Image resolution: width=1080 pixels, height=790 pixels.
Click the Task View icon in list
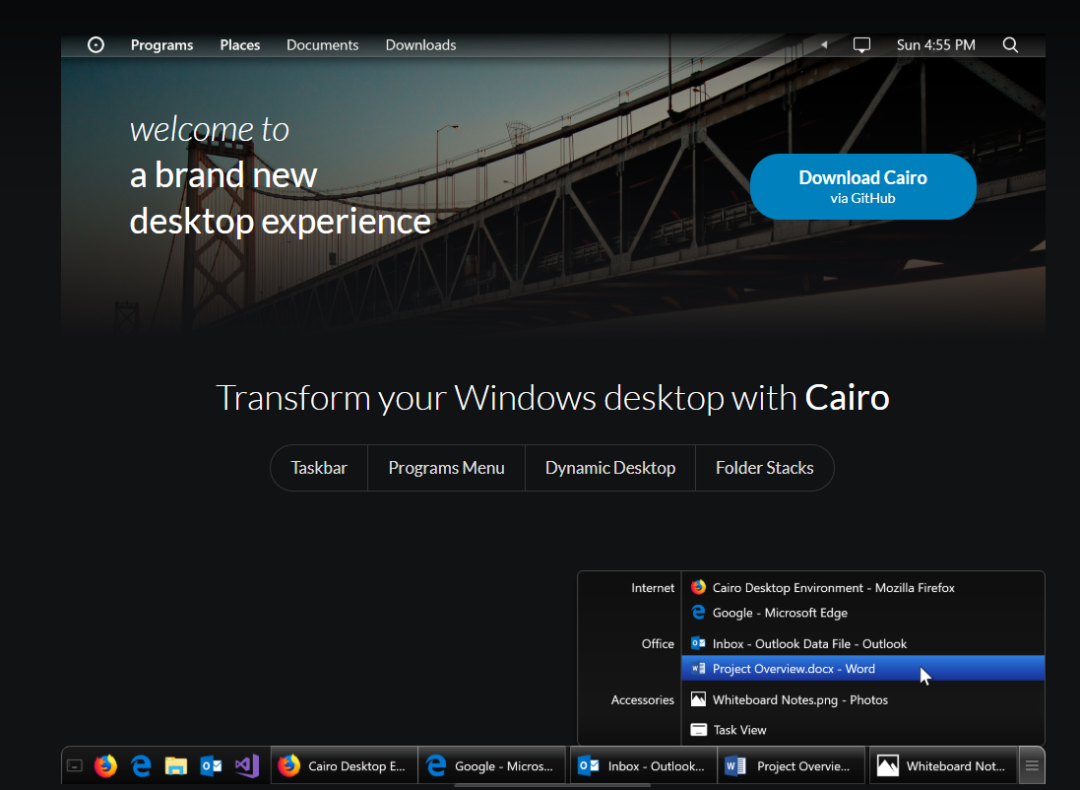[698, 729]
